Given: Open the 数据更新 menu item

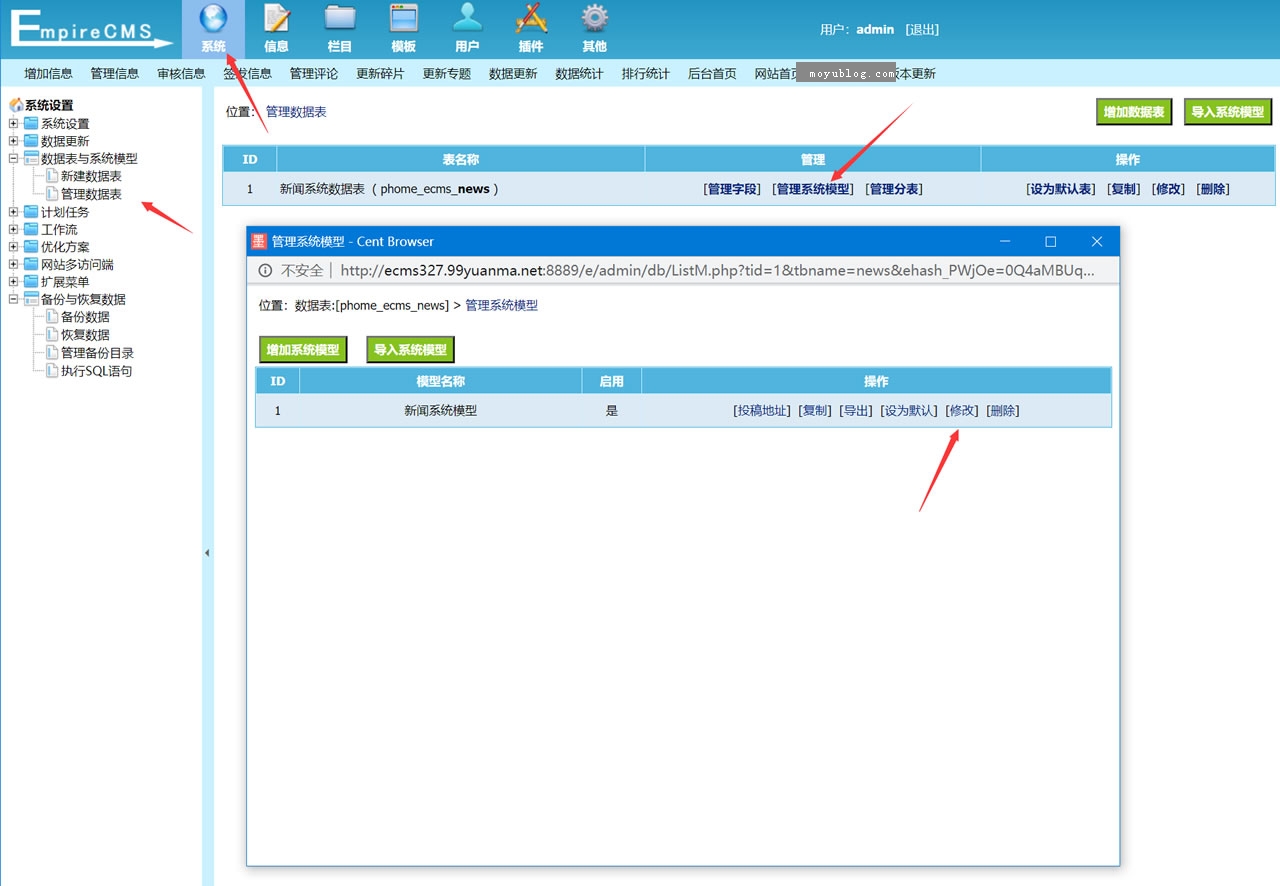Looking at the screenshot, I should (513, 73).
